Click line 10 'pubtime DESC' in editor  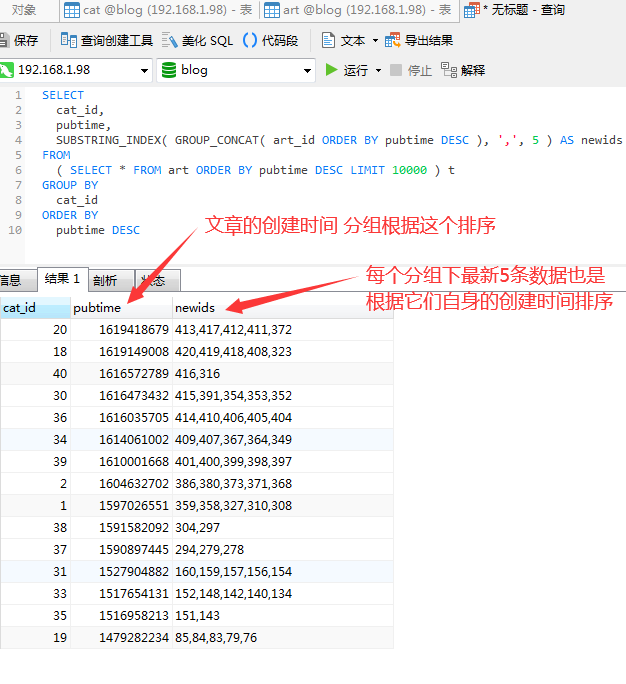(x=98, y=230)
